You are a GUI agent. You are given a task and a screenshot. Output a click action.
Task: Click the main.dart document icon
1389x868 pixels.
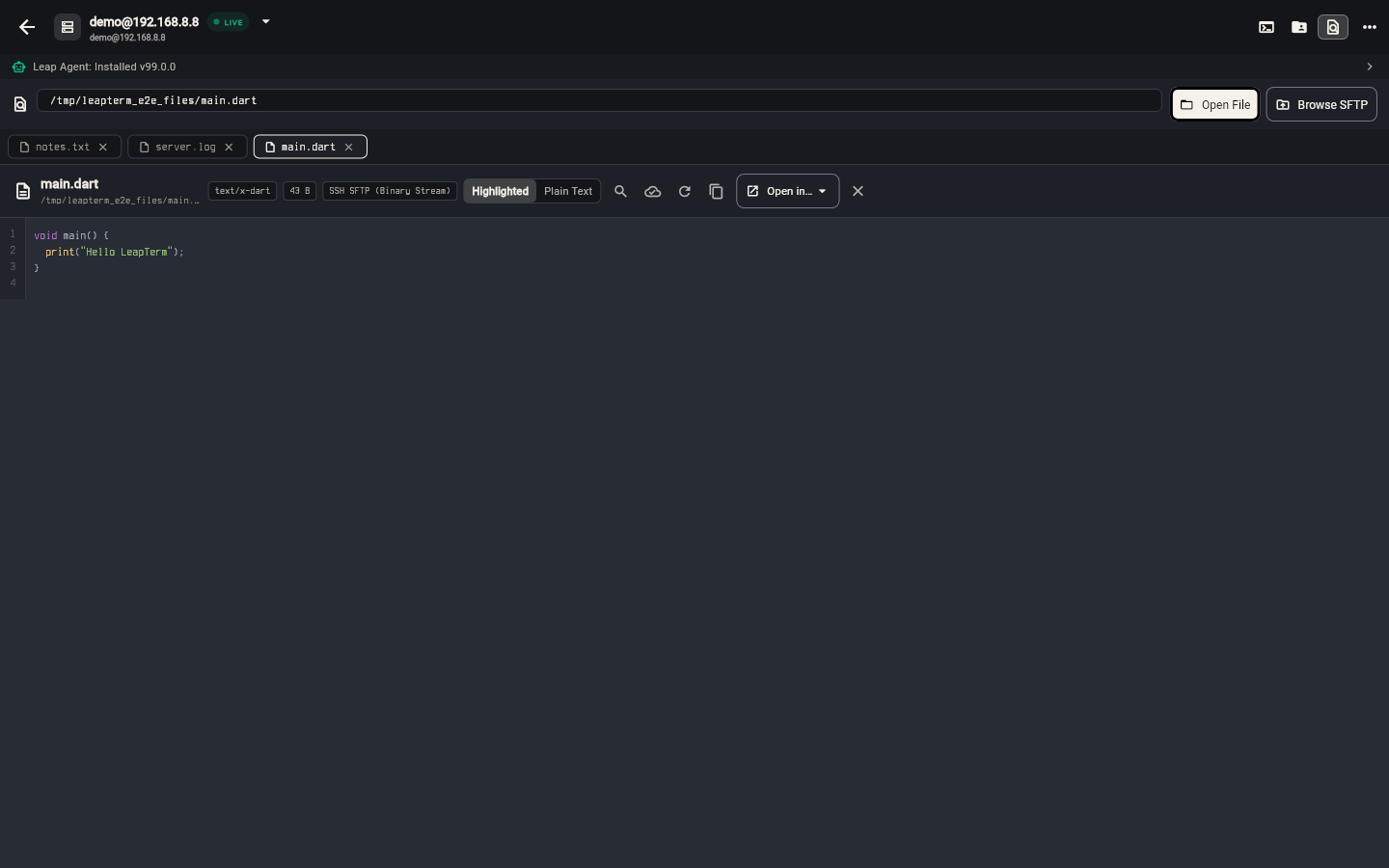click(x=23, y=191)
